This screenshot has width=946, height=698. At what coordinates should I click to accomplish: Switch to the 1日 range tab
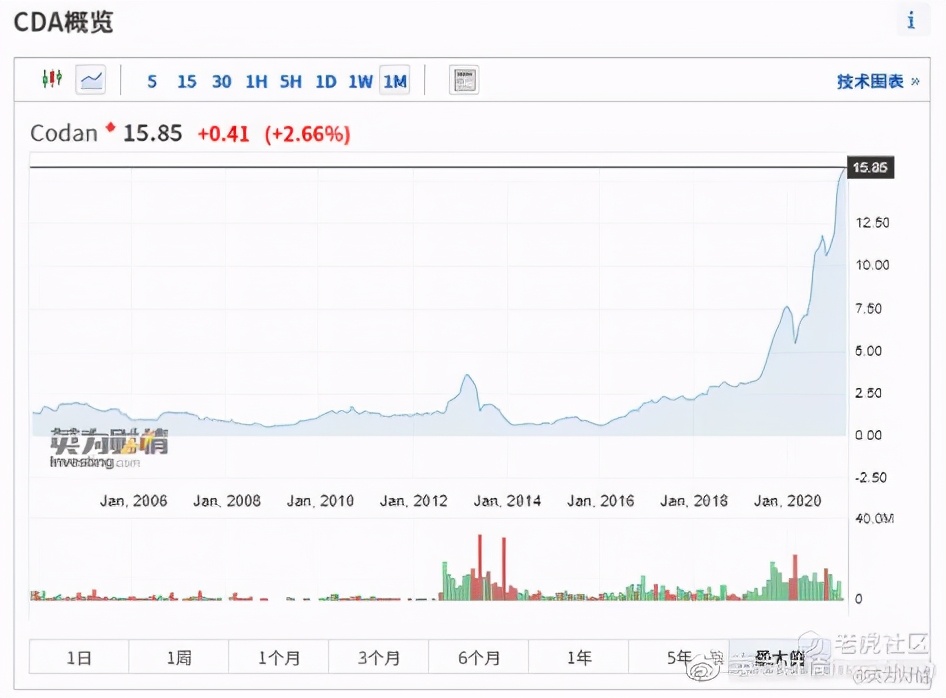click(78, 657)
